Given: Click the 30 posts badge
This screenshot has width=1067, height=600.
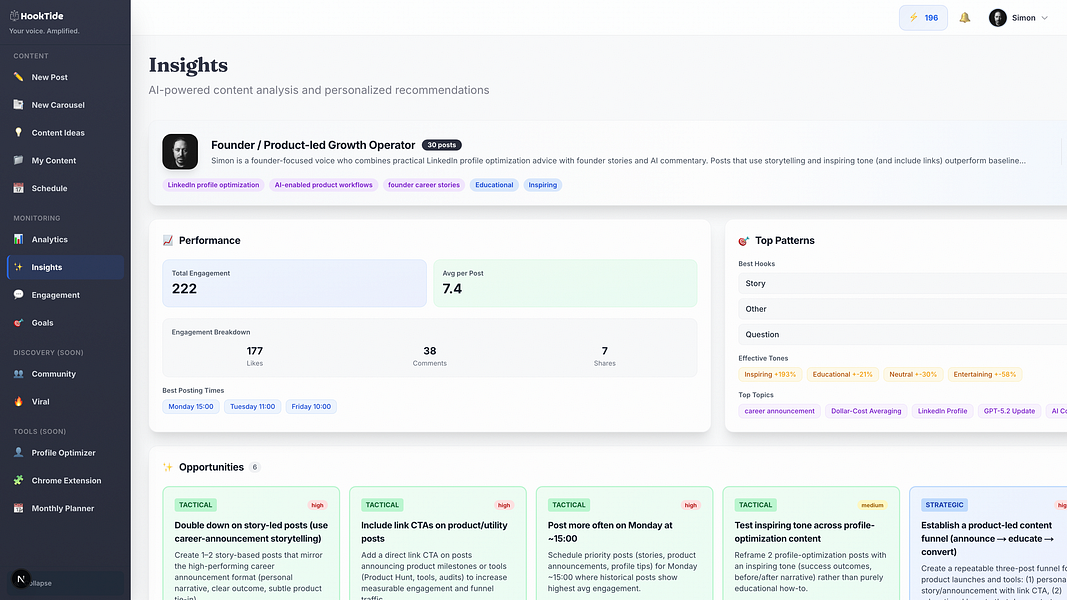Looking at the screenshot, I should pyautogui.click(x=442, y=145).
